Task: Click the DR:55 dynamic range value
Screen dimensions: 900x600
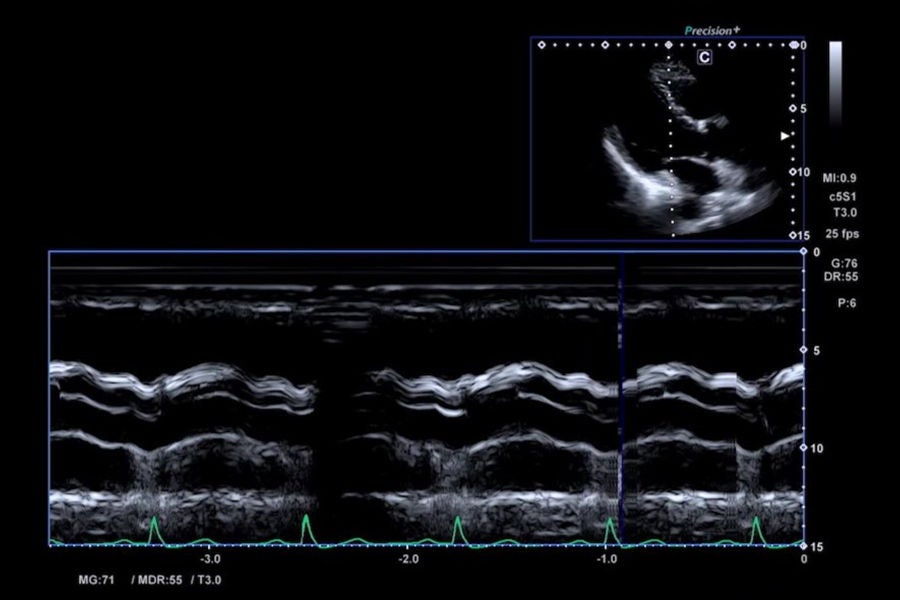Action: (x=841, y=277)
